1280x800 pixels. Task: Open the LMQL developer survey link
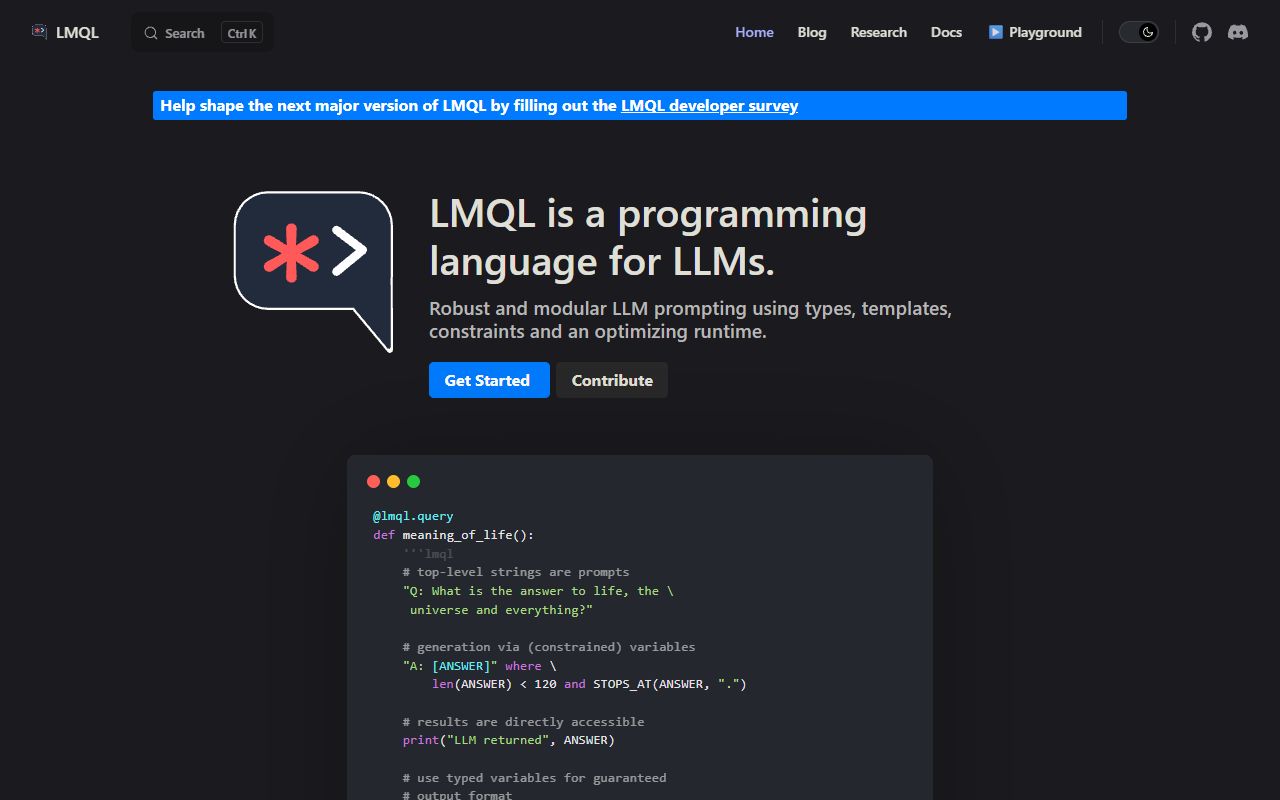click(x=709, y=105)
